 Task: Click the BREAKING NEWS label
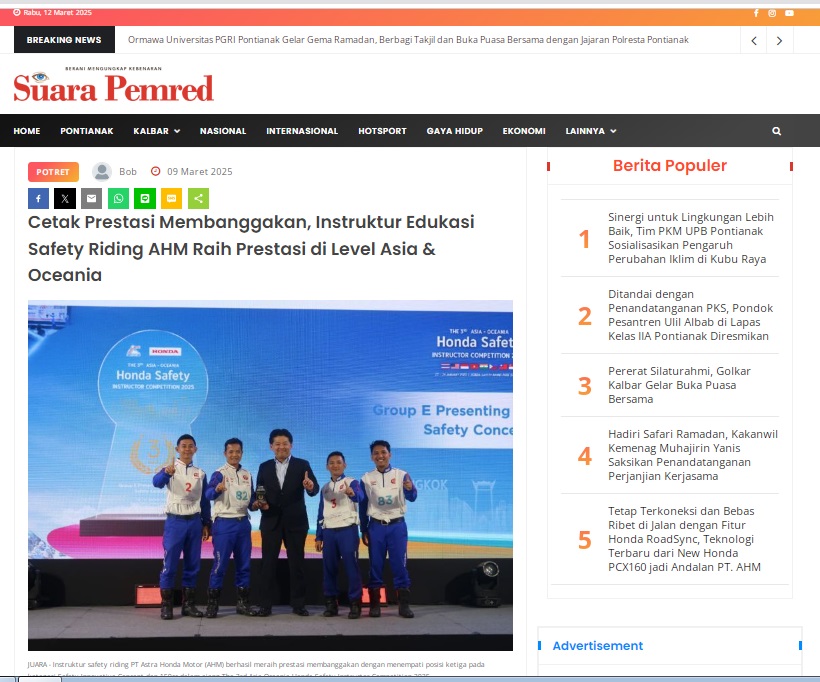pyautogui.click(x=64, y=40)
